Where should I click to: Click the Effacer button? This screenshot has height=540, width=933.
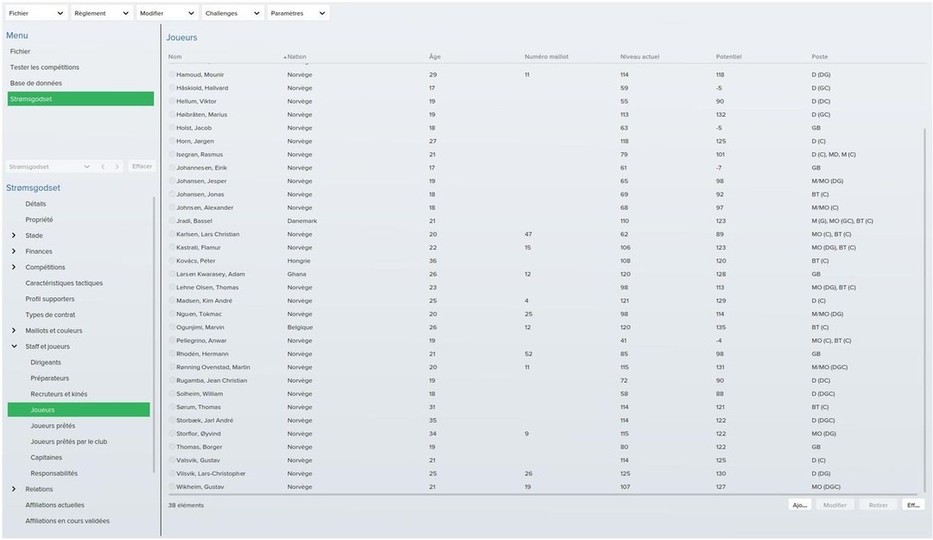coord(142,166)
